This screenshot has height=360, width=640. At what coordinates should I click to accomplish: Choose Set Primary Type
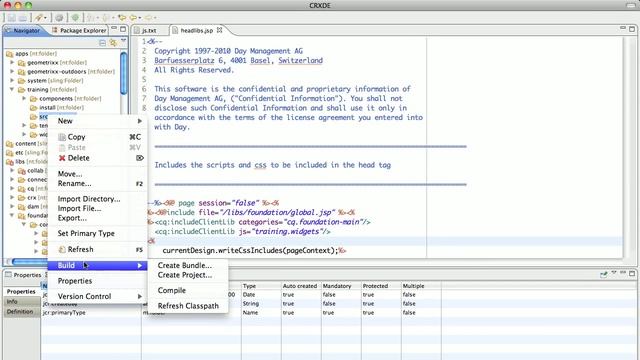(98, 233)
